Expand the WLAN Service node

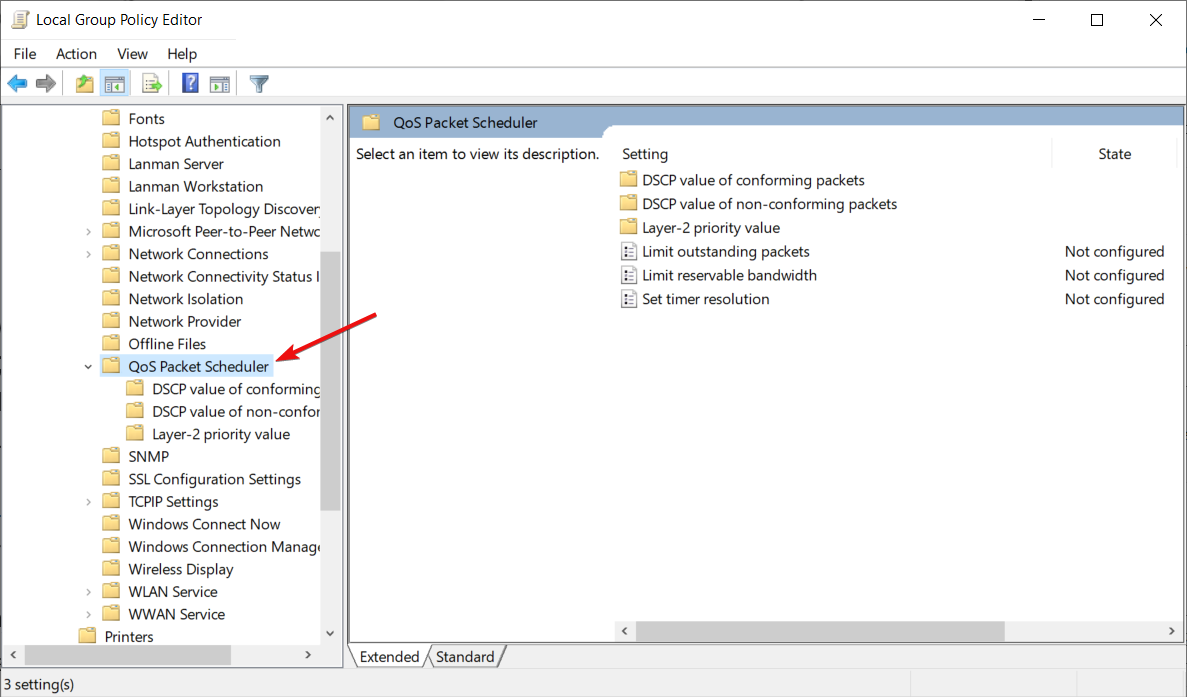[88, 592]
